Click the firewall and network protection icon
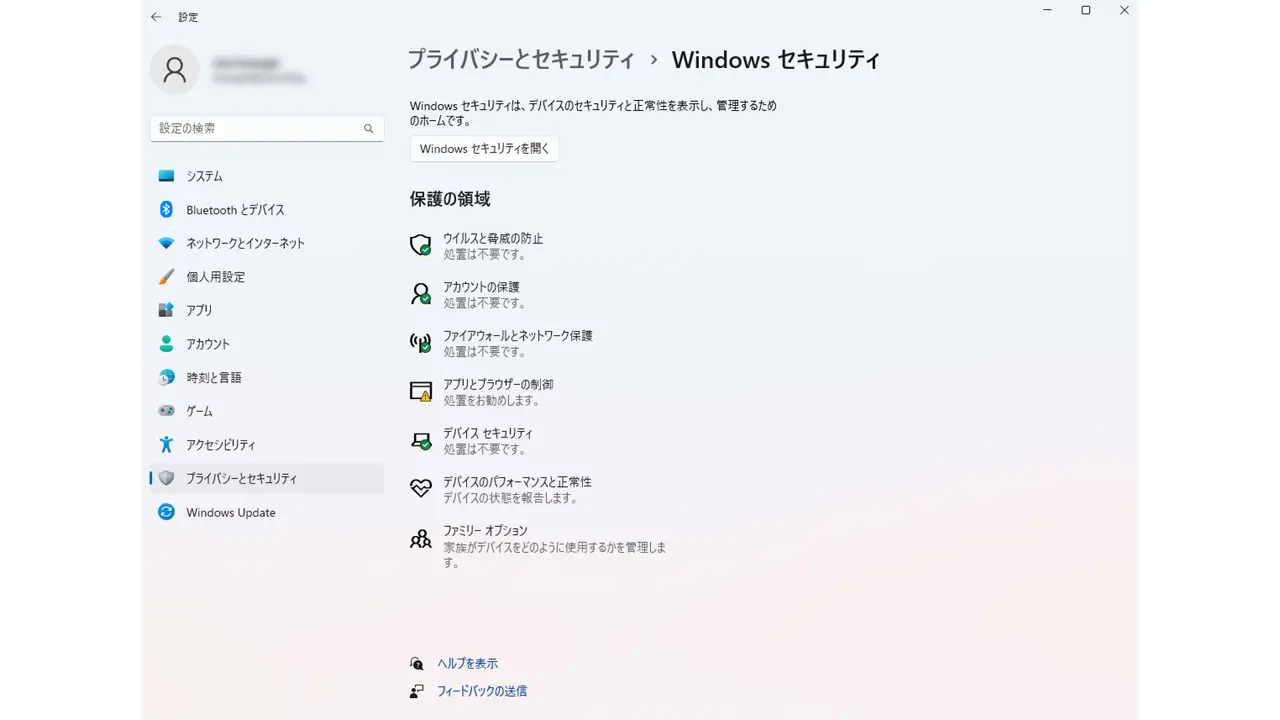This screenshot has height=720, width=1280. [421, 343]
